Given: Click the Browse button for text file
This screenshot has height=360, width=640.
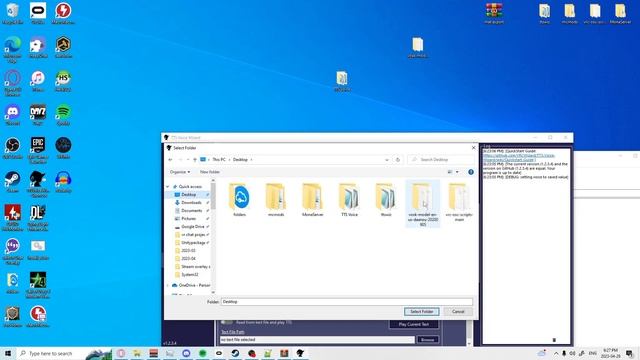Looking at the screenshot, I should (x=427, y=340).
